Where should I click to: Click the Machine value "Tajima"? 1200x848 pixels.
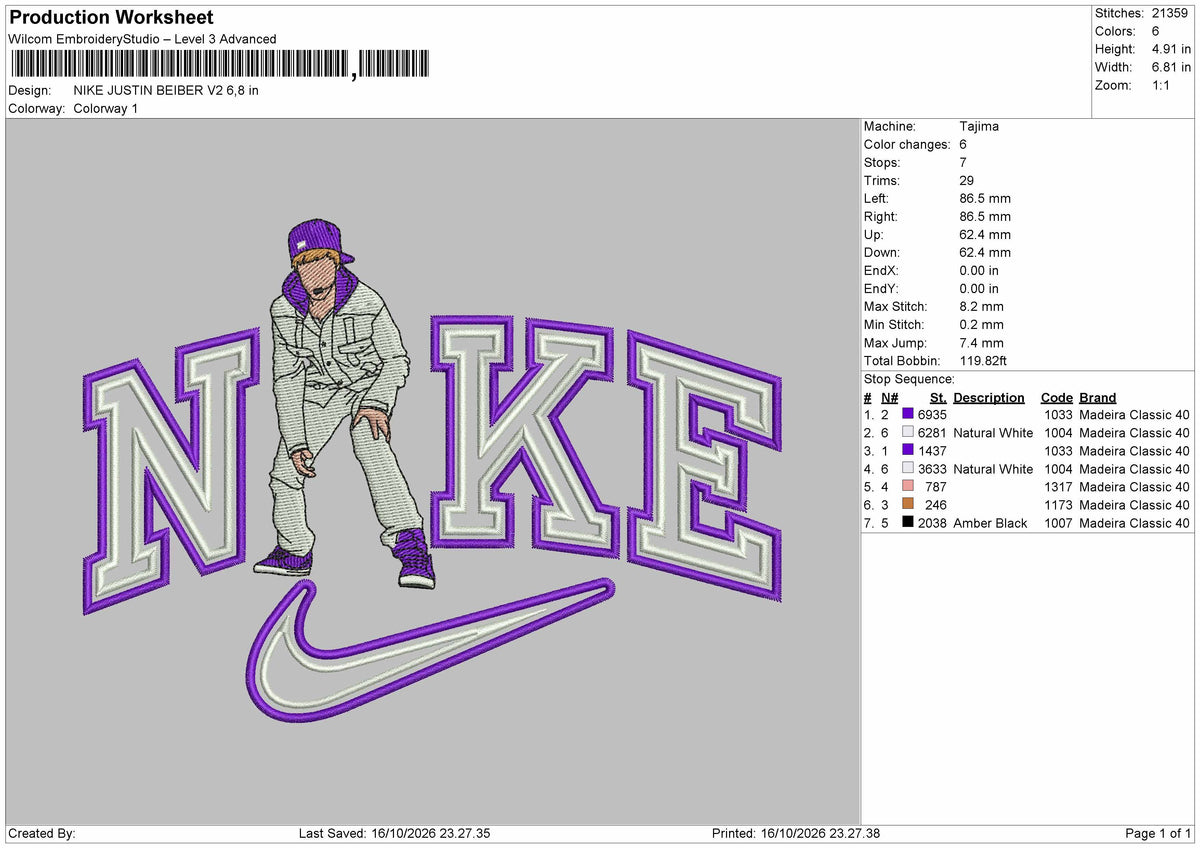[979, 126]
